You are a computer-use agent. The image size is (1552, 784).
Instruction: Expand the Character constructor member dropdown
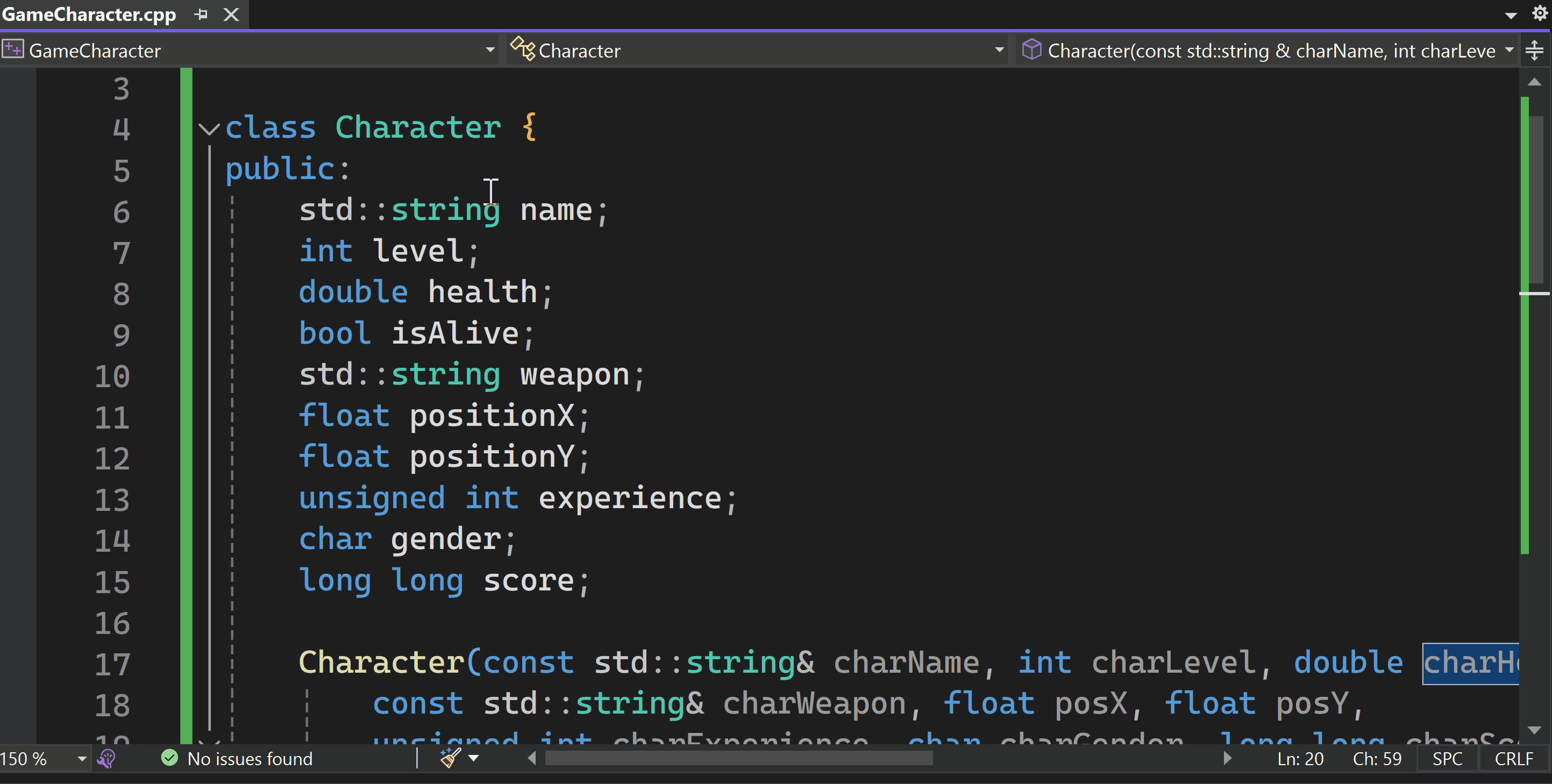coord(1509,51)
